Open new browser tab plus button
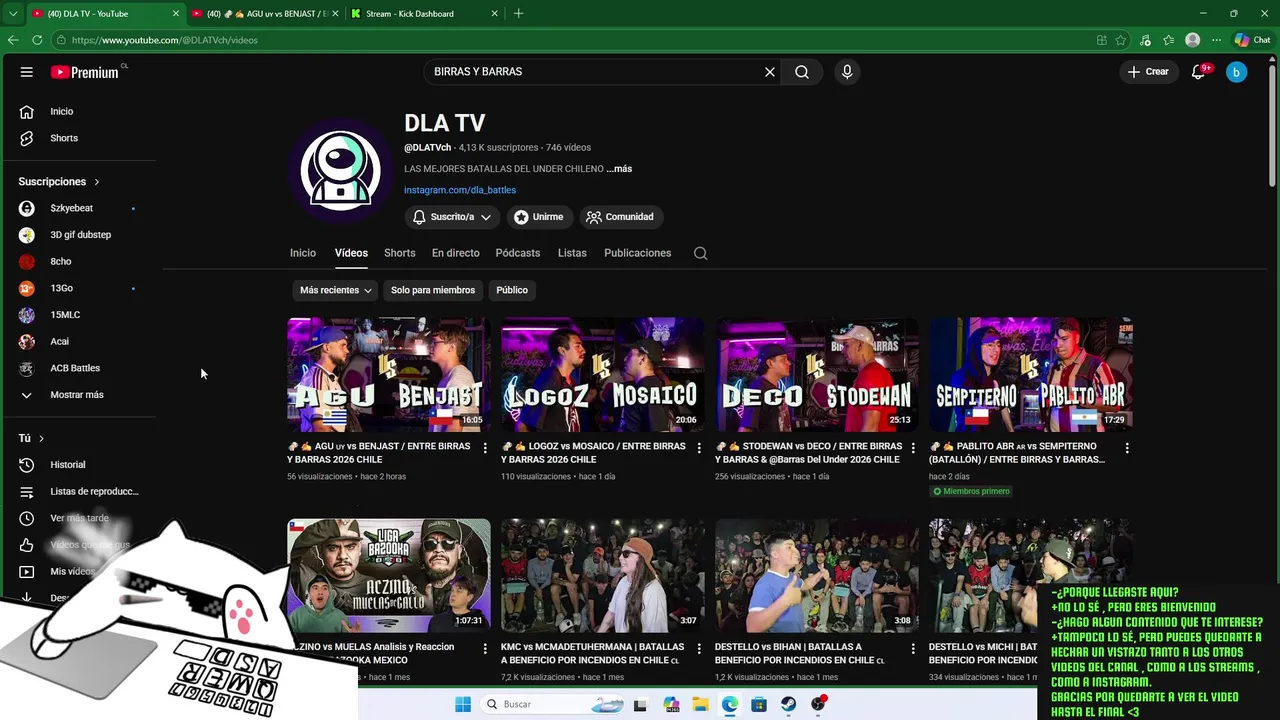The width and height of the screenshot is (1280, 720). coord(518,14)
